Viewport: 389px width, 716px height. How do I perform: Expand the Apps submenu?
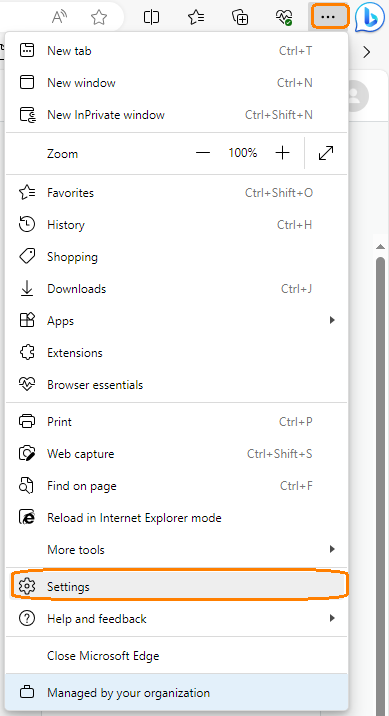(x=177, y=321)
